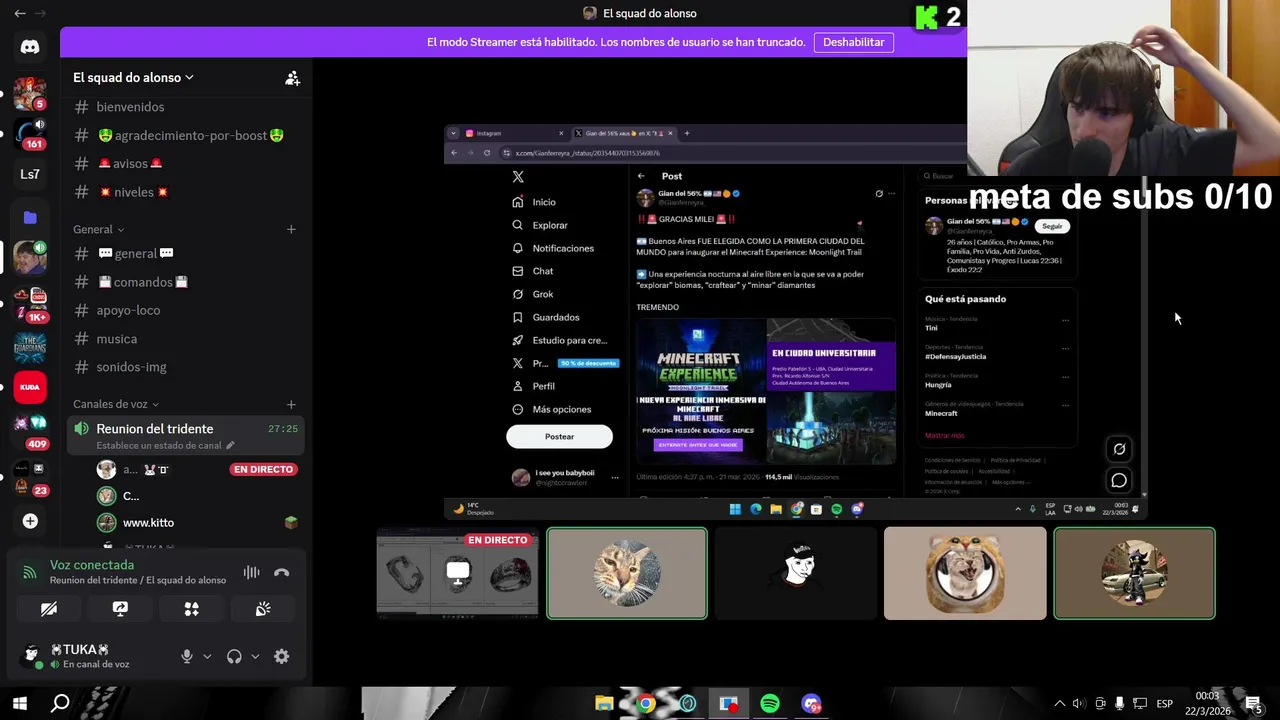Add a server with plus icon
Screen dimensions: 1280x720
click(30, 521)
